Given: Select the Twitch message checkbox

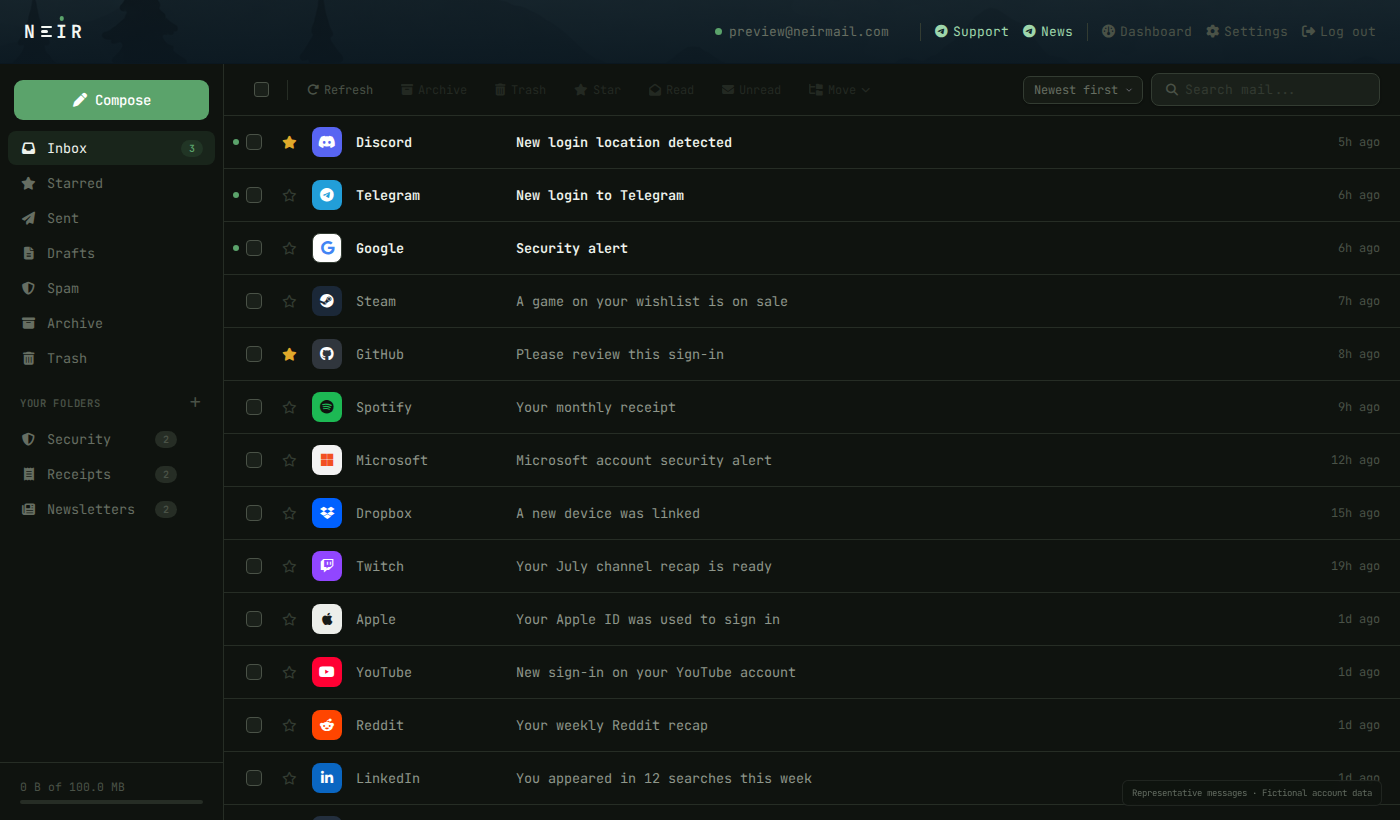Looking at the screenshot, I should [254, 566].
